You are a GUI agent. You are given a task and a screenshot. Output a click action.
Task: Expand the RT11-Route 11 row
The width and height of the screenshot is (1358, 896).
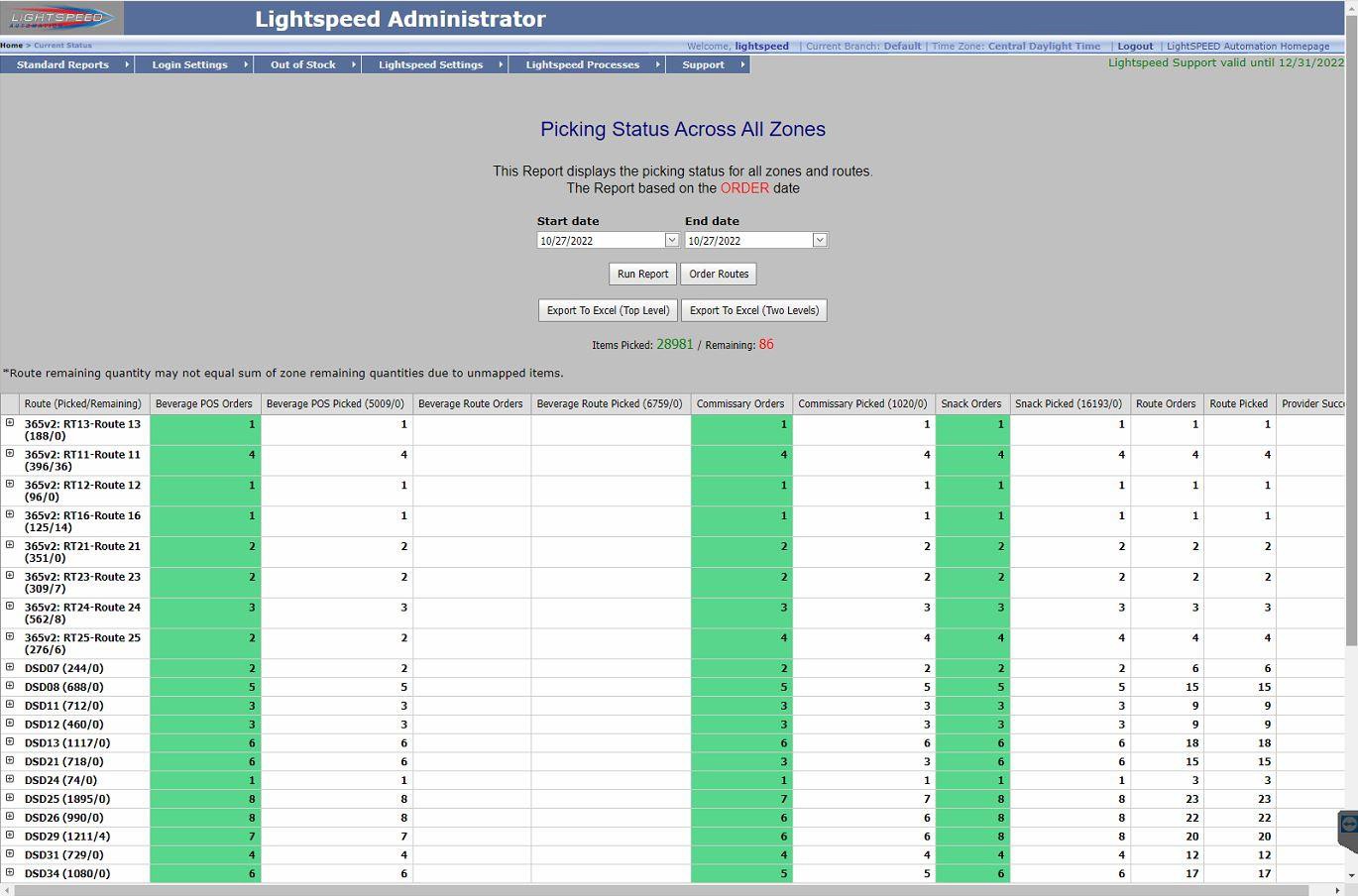pyautogui.click(x=10, y=453)
